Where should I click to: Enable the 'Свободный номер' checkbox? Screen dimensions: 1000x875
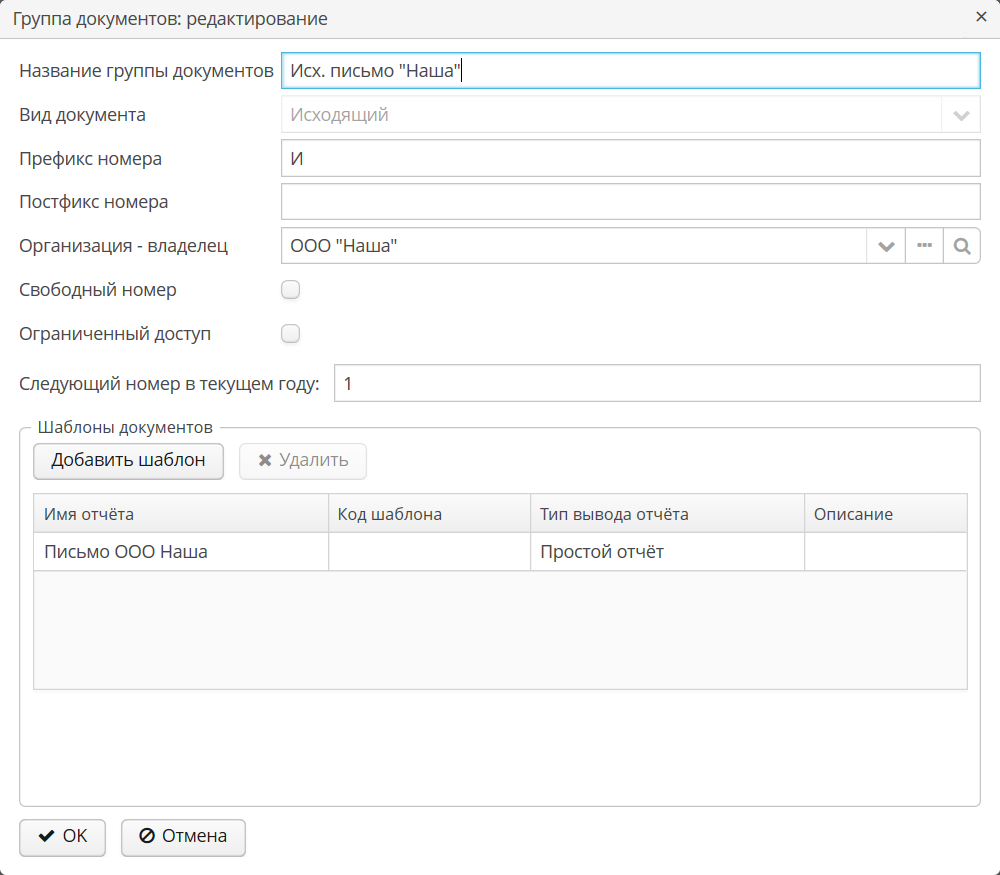coord(291,290)
